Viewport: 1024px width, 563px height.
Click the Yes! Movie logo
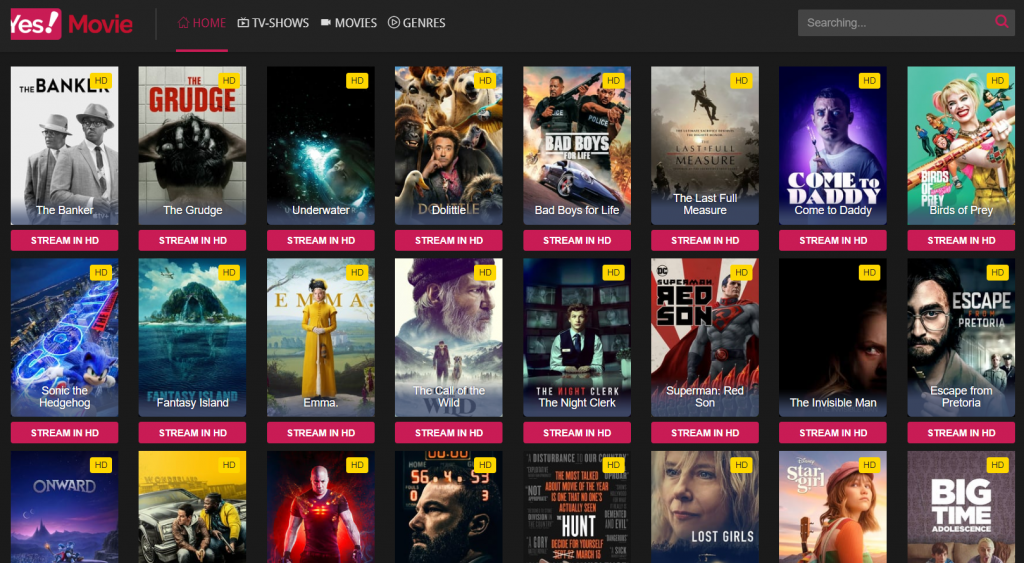click(x=72, y=24)
